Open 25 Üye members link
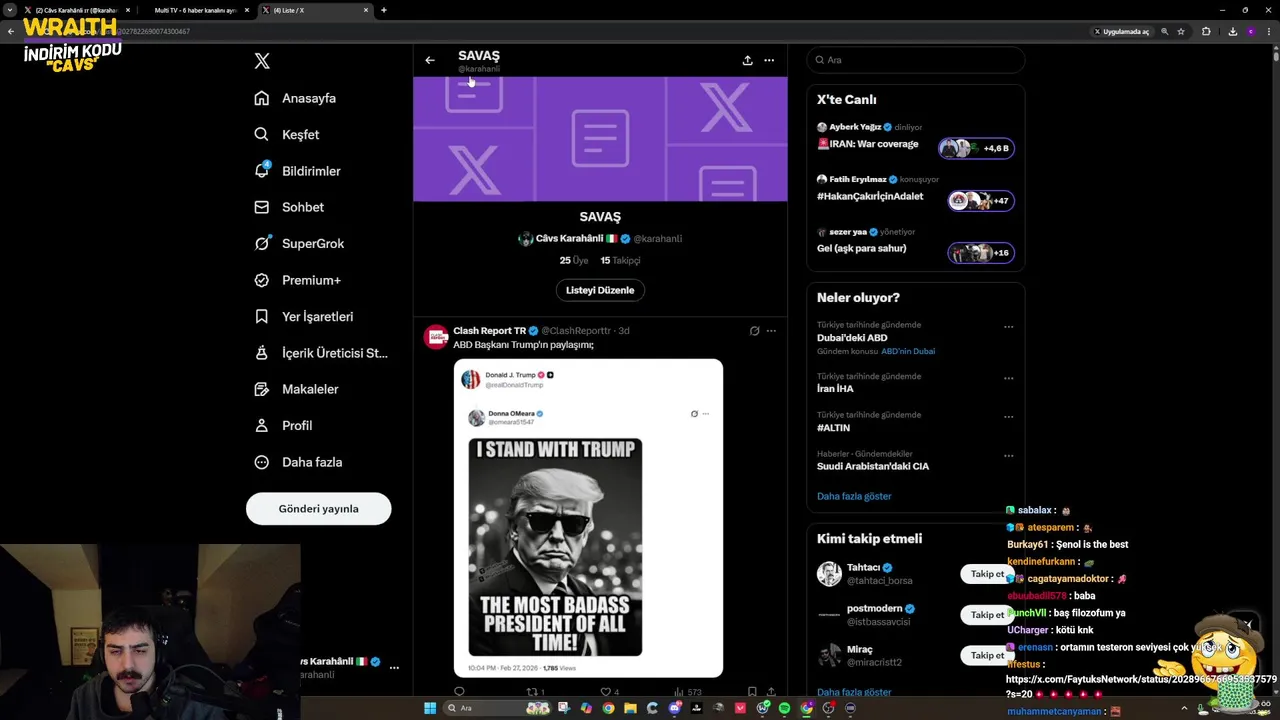The width and height of the screenshot is (1280, 720). click(573, 260)
